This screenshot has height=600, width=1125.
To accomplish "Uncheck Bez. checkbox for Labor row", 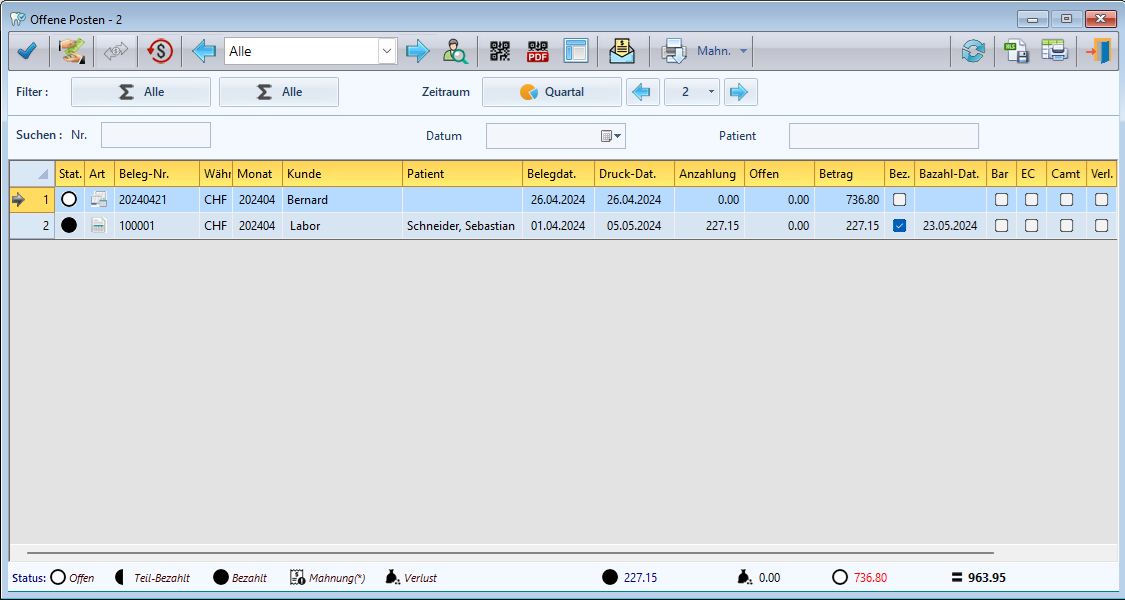I will (900, 226).
